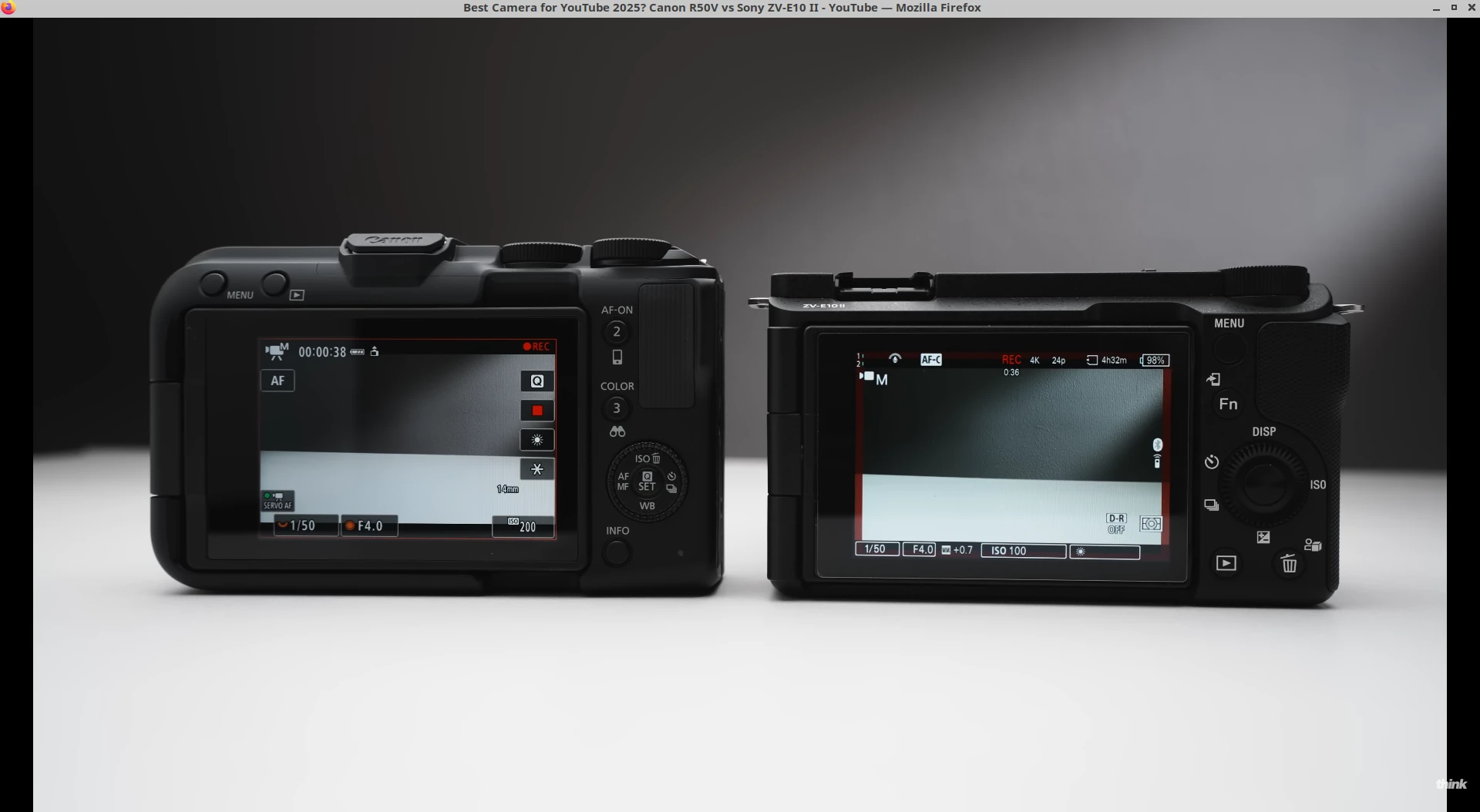Click the Canon camera's playback button icon

pos(297,295)
